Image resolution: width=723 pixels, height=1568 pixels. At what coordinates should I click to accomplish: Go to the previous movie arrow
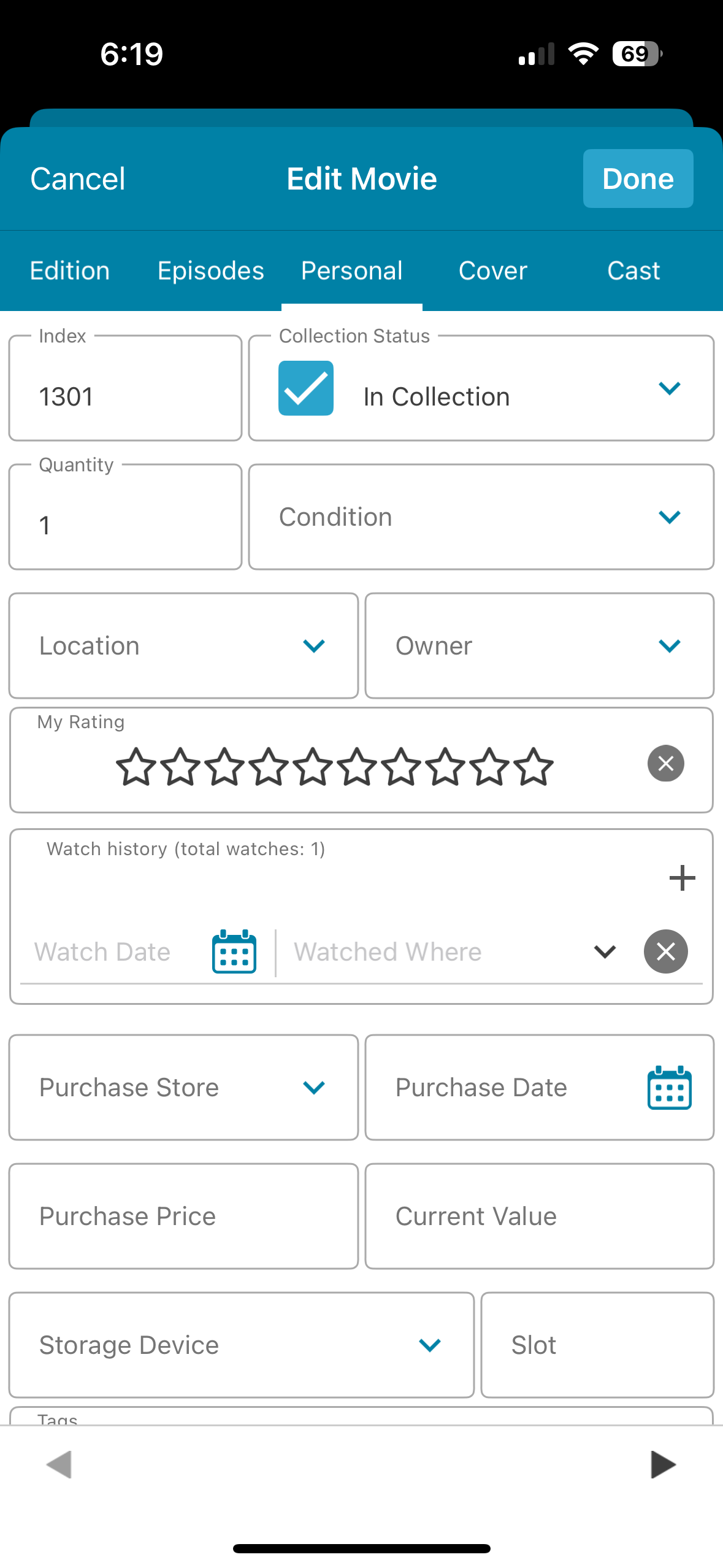(59, 1464)
